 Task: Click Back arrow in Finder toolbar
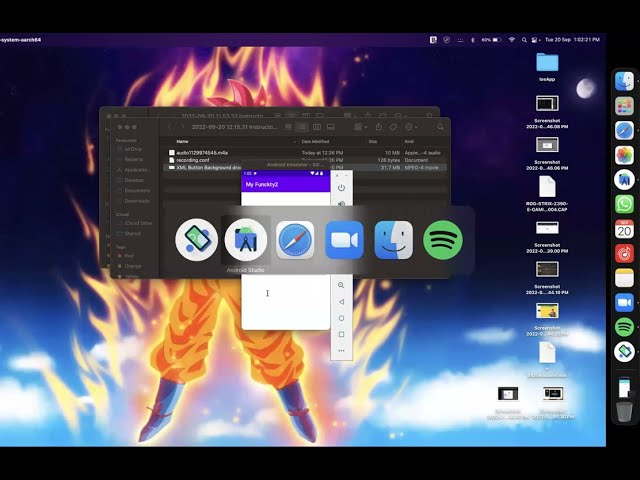click(x=170, y=127)
